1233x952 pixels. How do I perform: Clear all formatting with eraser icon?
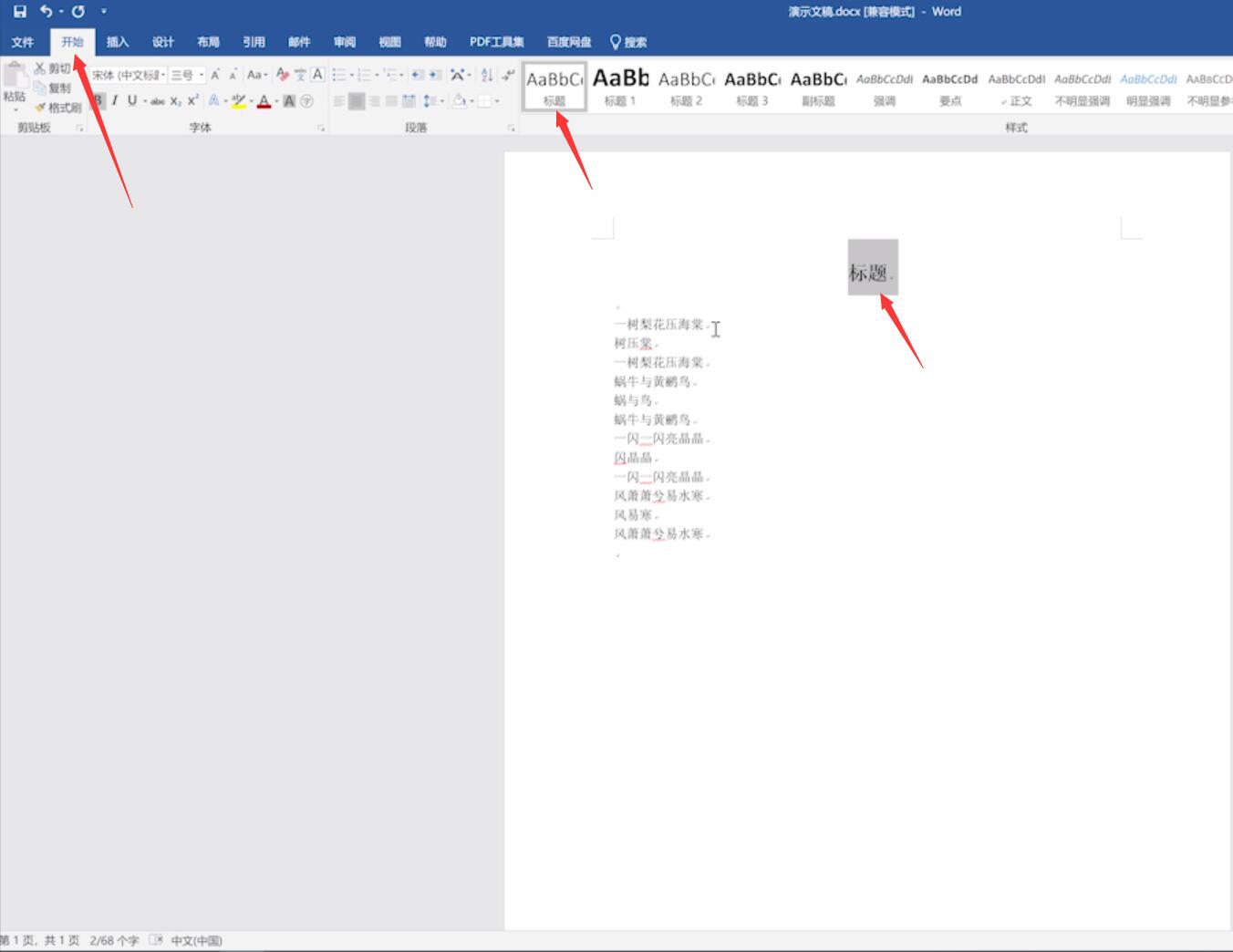pyautogui.click(x=283, y=75)
